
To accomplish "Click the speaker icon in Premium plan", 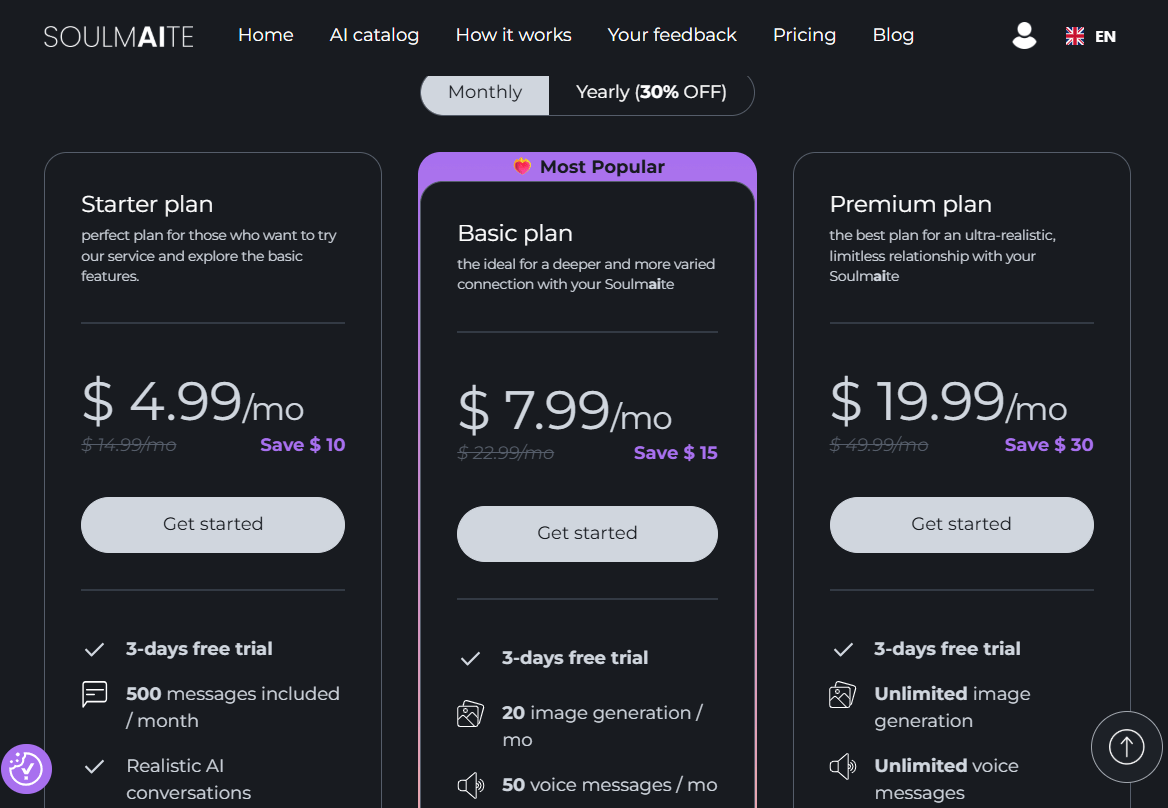I will (842, 766).
